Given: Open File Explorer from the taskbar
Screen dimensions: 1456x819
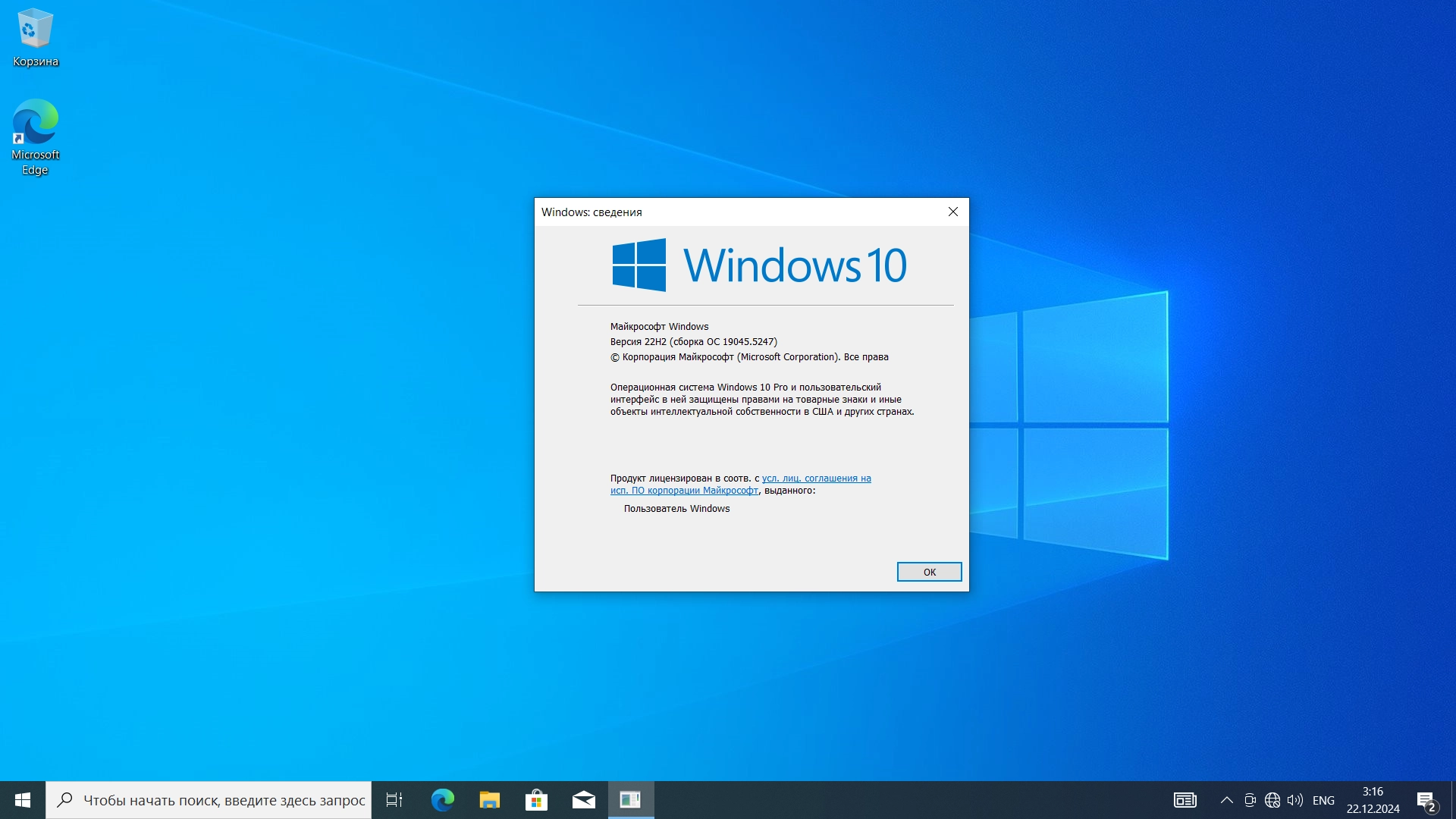Looking at the screenshot, I should tap(489, 800).
